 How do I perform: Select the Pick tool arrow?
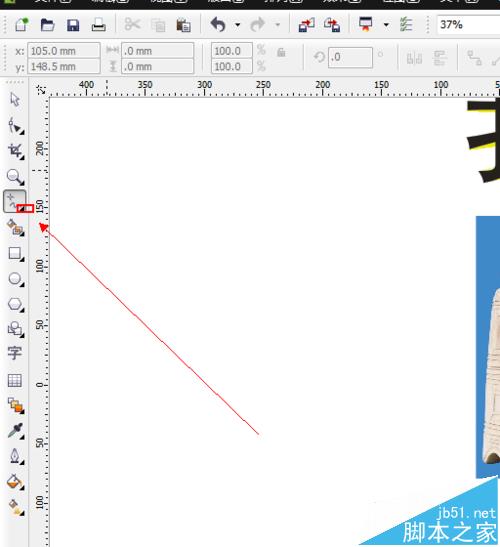point(15,99)
